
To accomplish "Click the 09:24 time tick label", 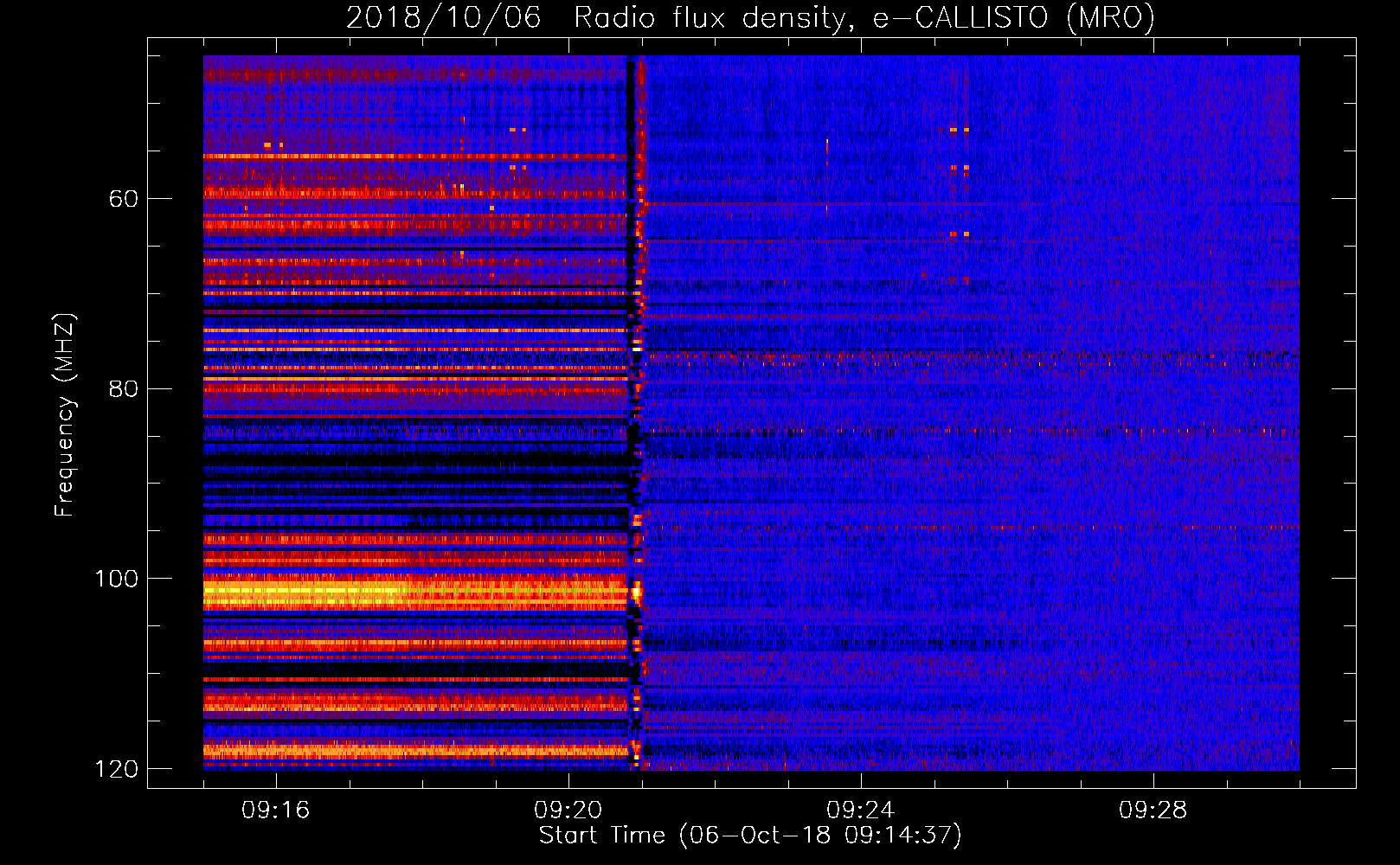I will pos(861,811).
